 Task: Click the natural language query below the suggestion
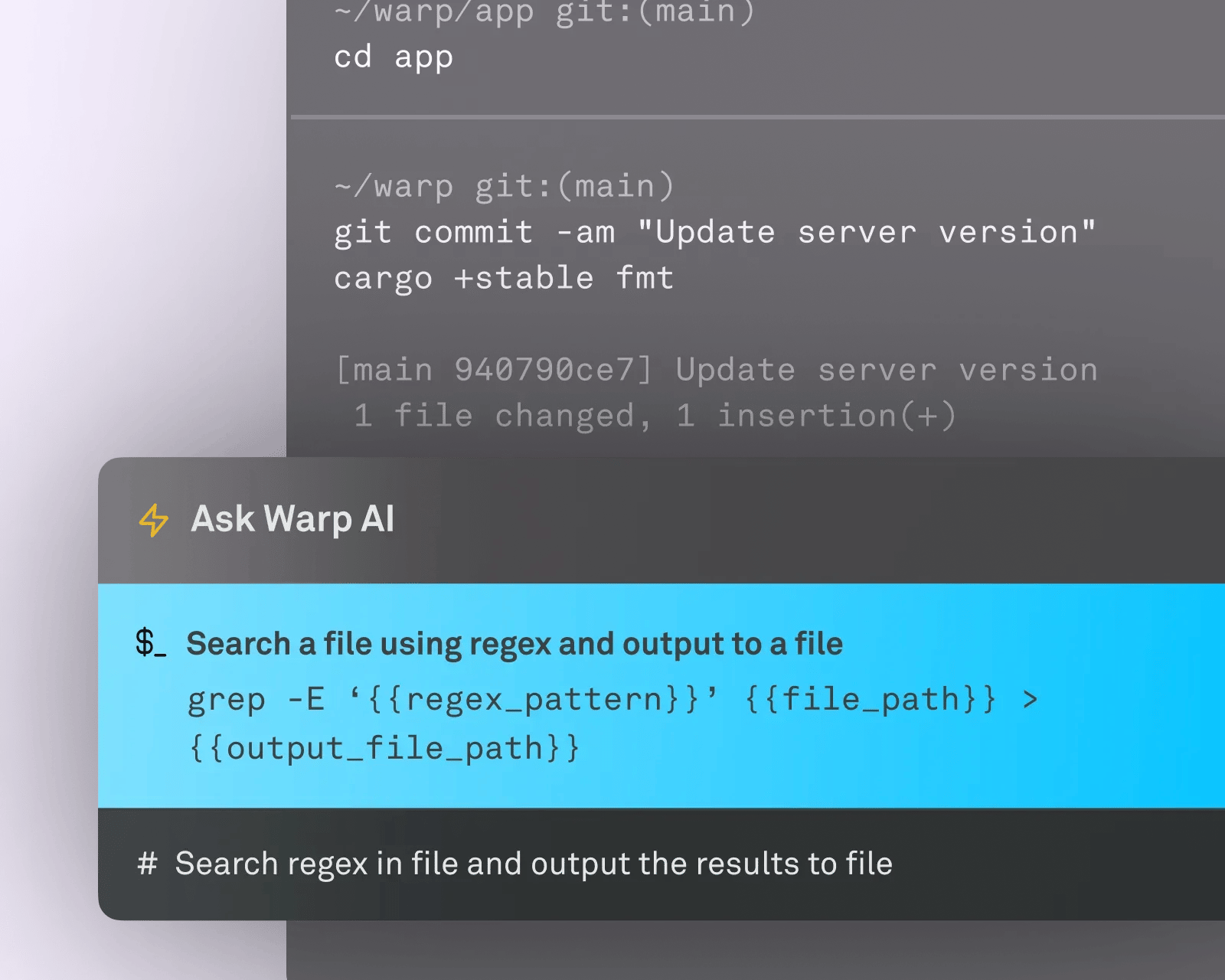point(534,864)
